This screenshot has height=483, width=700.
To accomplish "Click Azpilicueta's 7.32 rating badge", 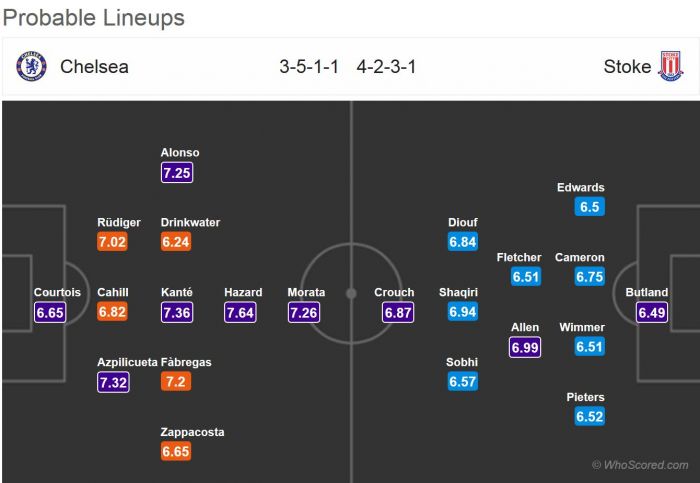I will [x=113, y=382].
